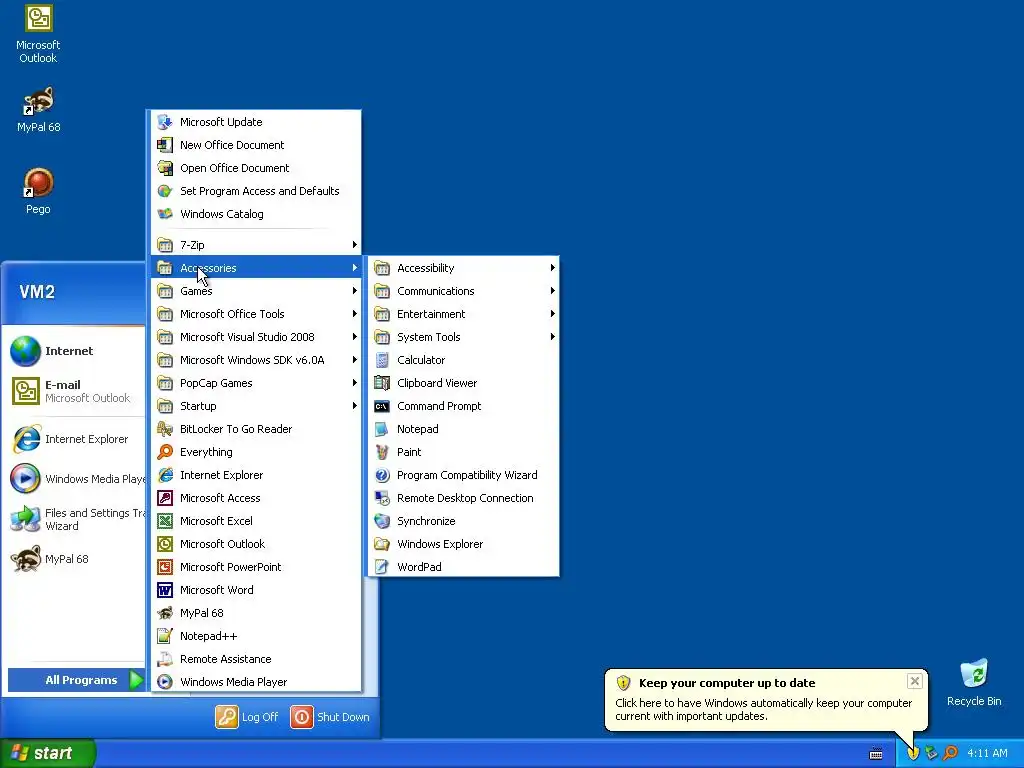Click the security shield tray icon

pos(914,754)
